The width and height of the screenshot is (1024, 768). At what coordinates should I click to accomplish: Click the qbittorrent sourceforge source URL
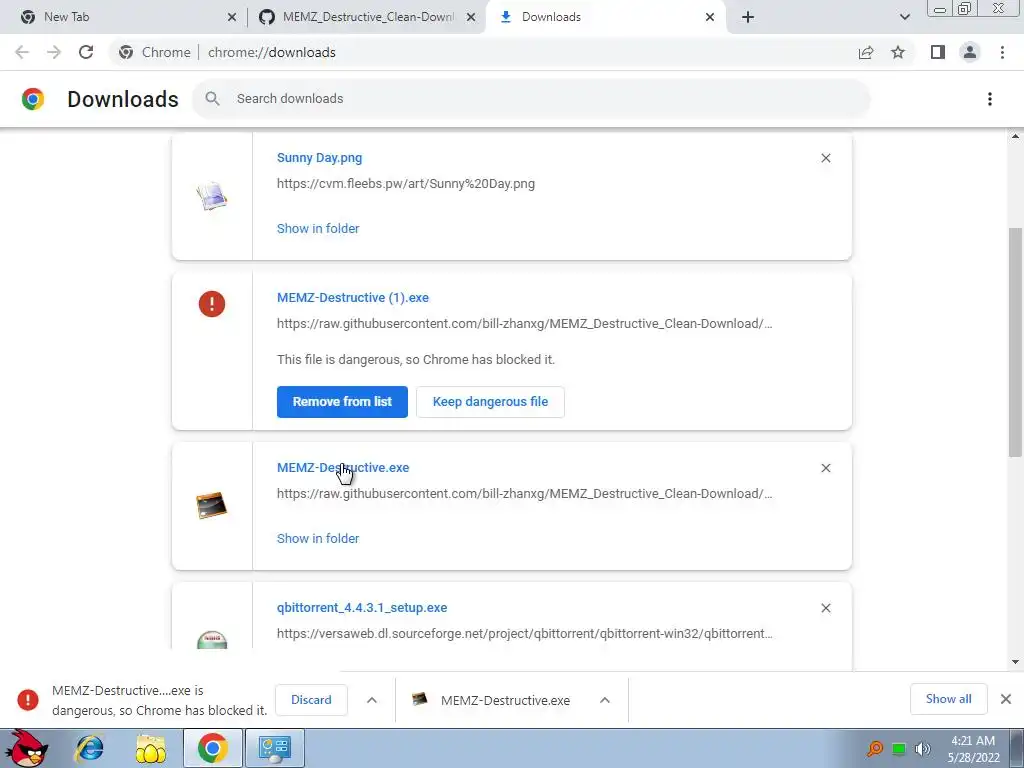coord(524,633)
